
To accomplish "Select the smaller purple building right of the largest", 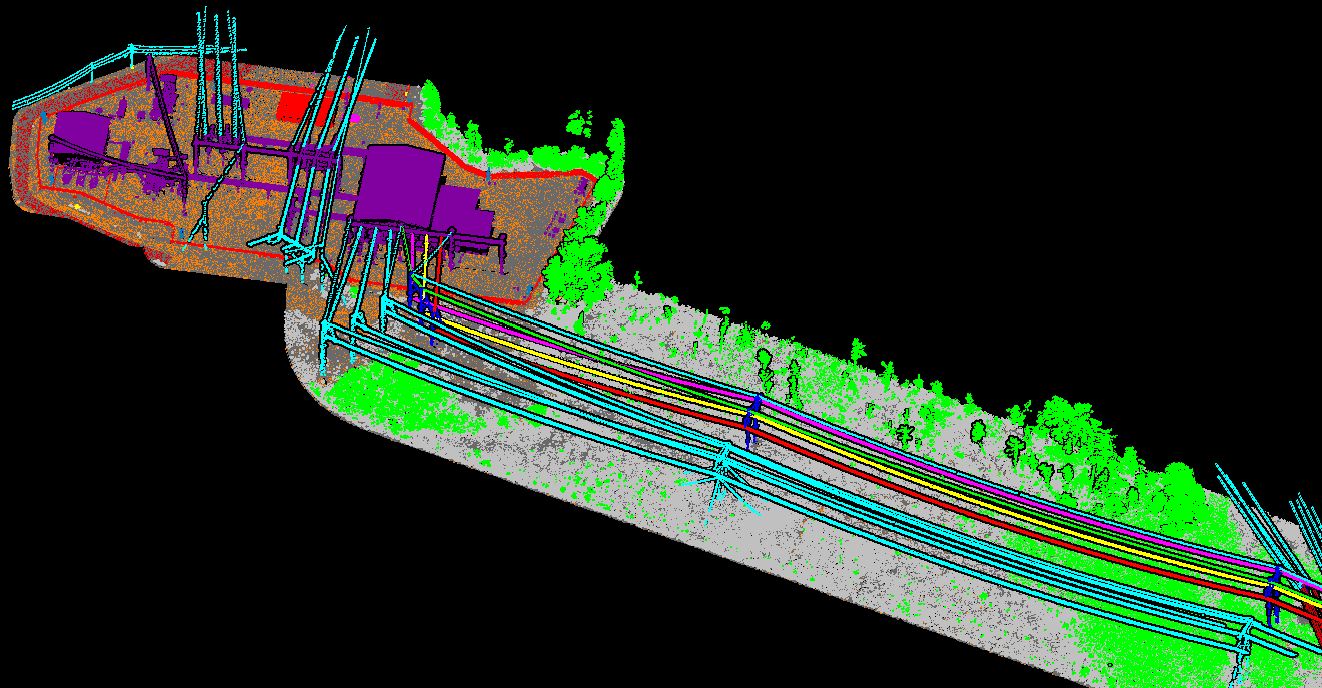I will 456,210.
